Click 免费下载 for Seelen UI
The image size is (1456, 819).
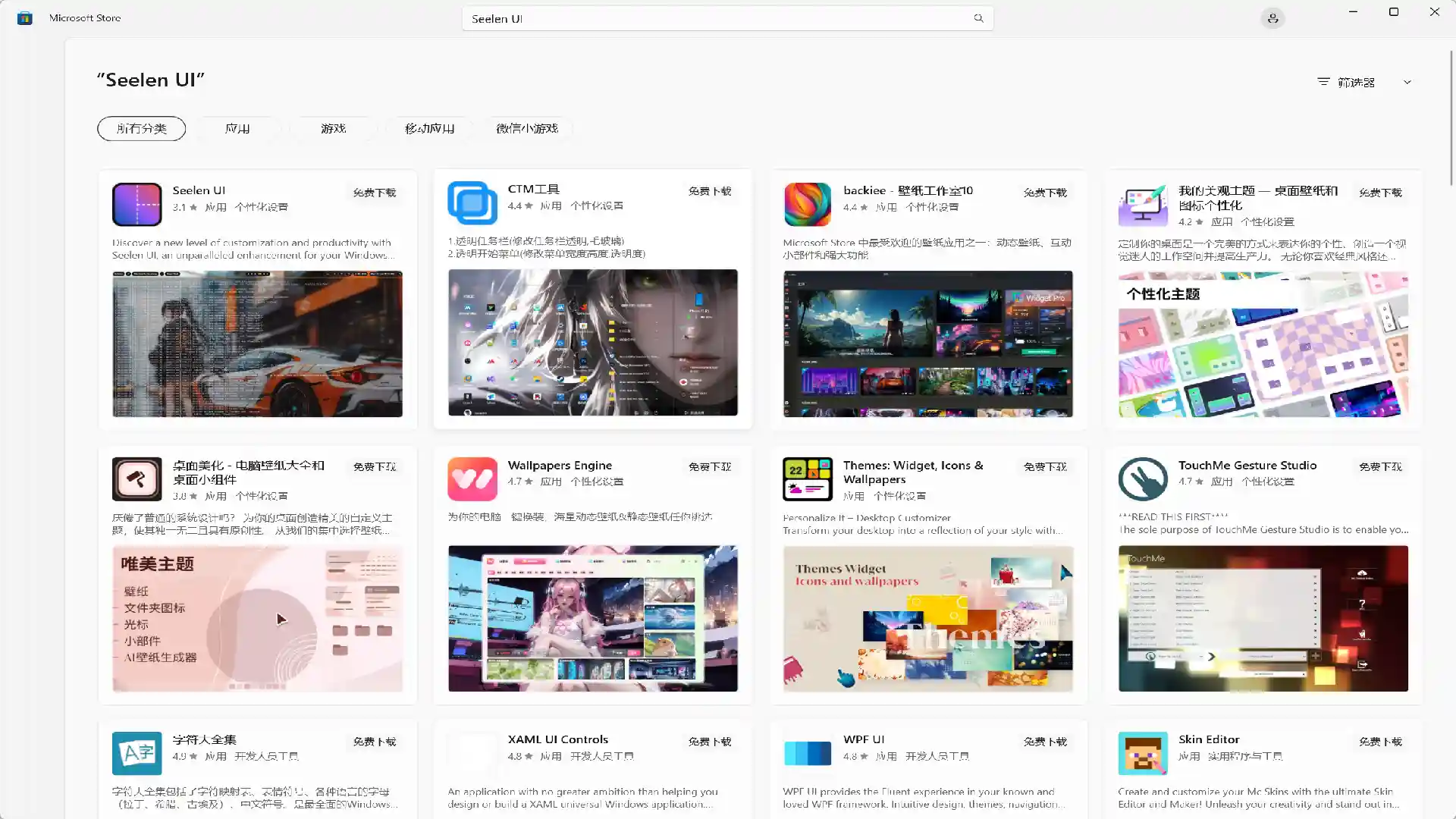(373, 193)
